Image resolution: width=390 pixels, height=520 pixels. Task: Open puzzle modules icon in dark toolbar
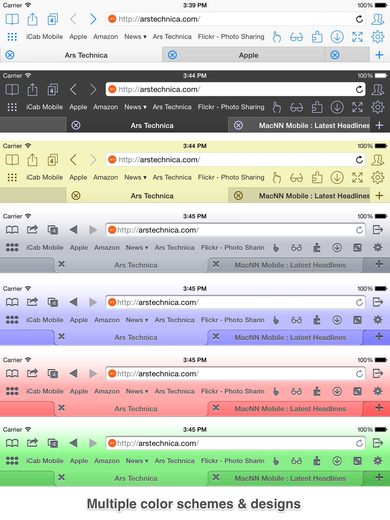(317, 107)
